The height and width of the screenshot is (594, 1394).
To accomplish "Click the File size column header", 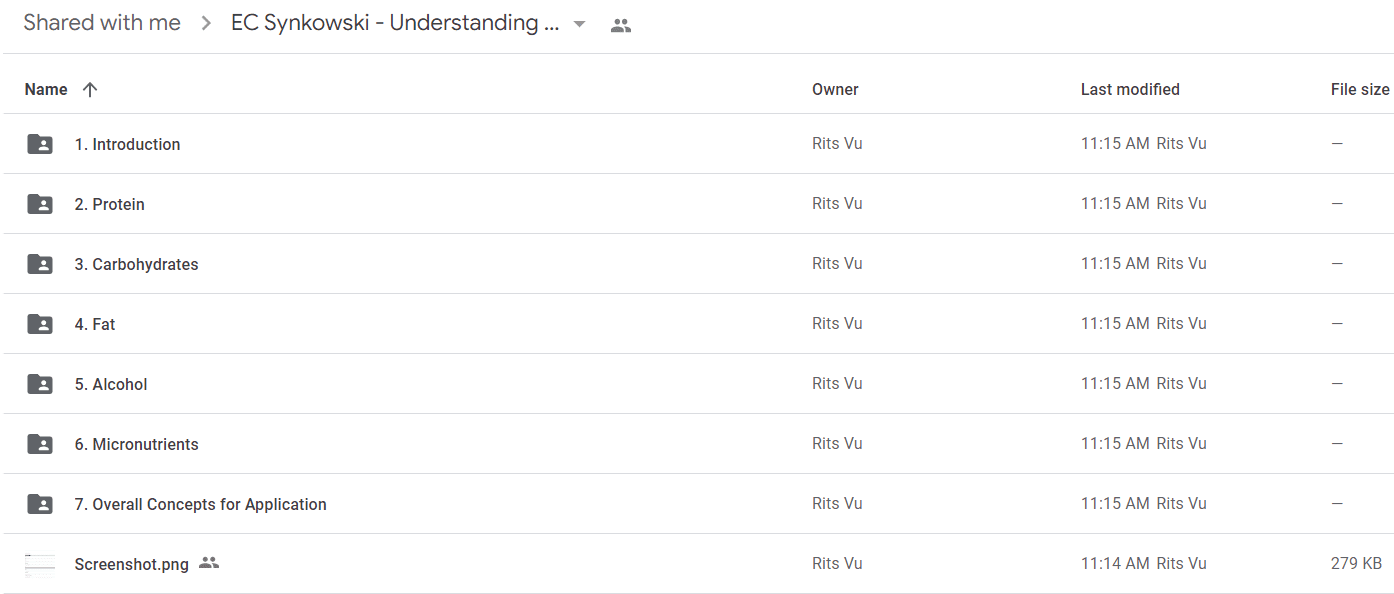I will (1360, 89).
